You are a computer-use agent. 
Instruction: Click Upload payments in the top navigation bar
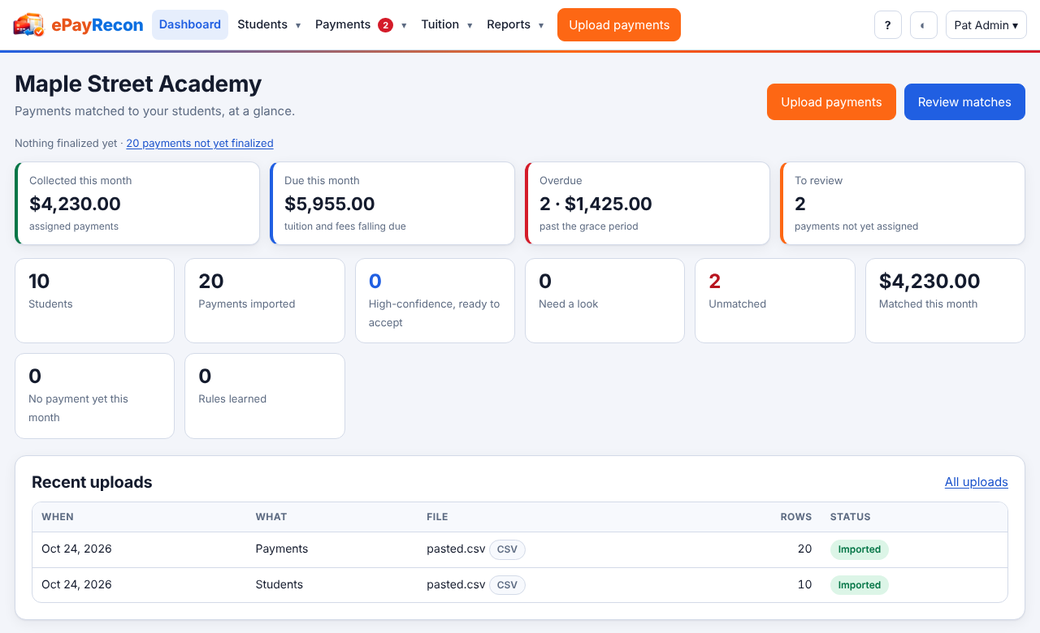coord(619,25)
